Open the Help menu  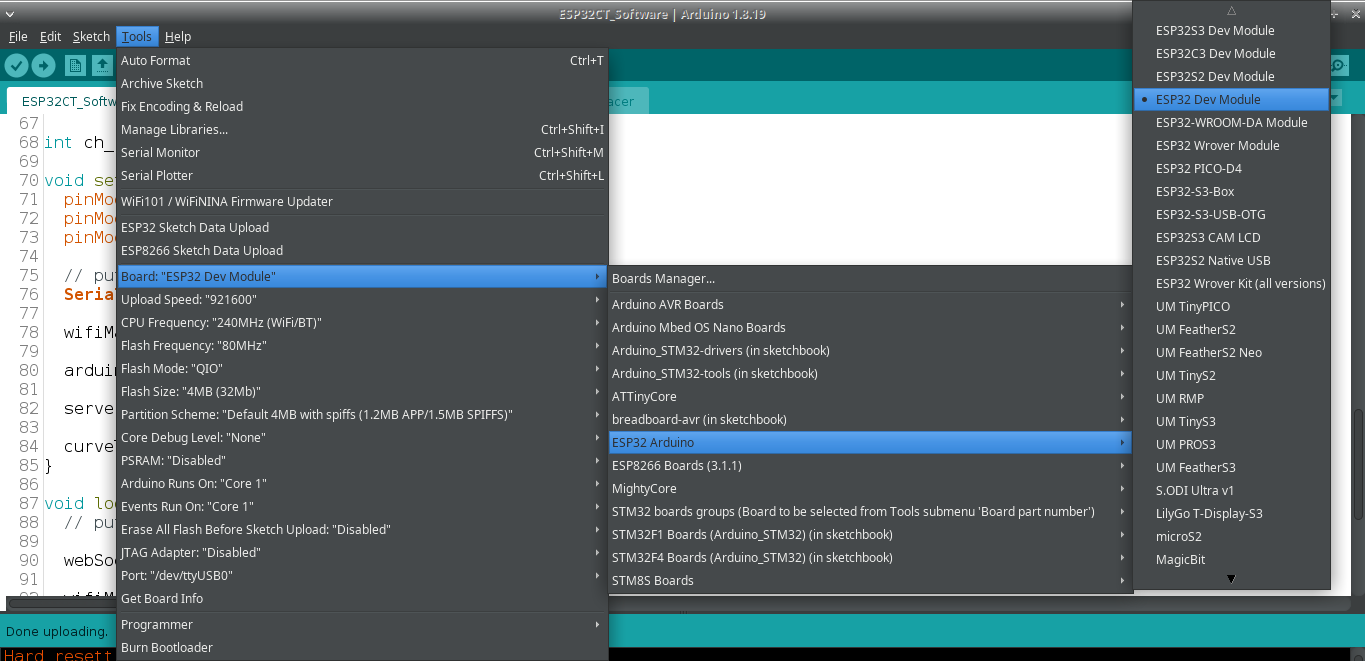click(178, 36)
